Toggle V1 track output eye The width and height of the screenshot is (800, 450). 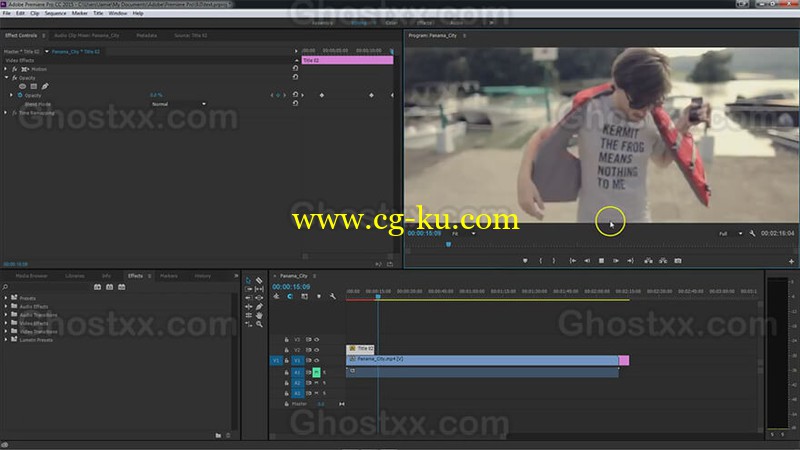pos(317,360)
